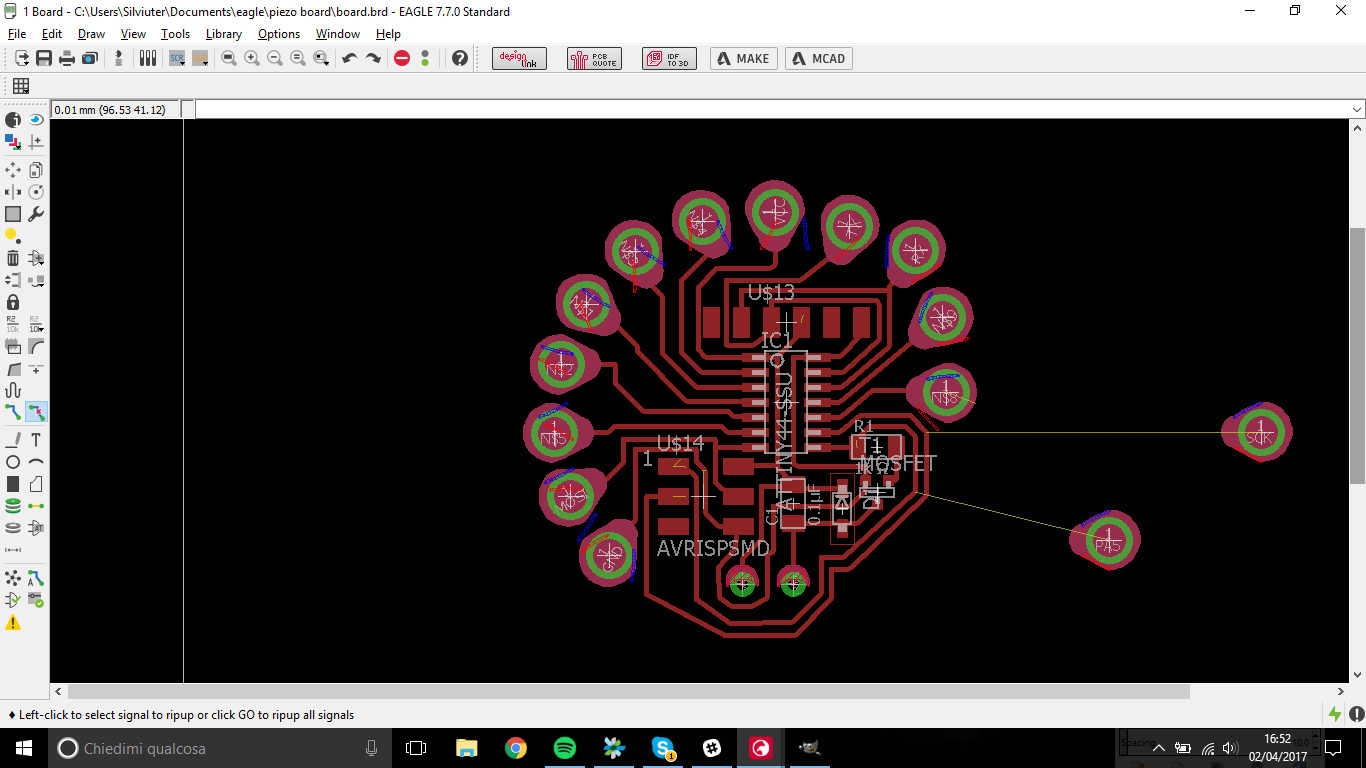This screenshot has width=1366, height=768.
Task: Expand the command line history dropdown
Action: pos(1357,109)
